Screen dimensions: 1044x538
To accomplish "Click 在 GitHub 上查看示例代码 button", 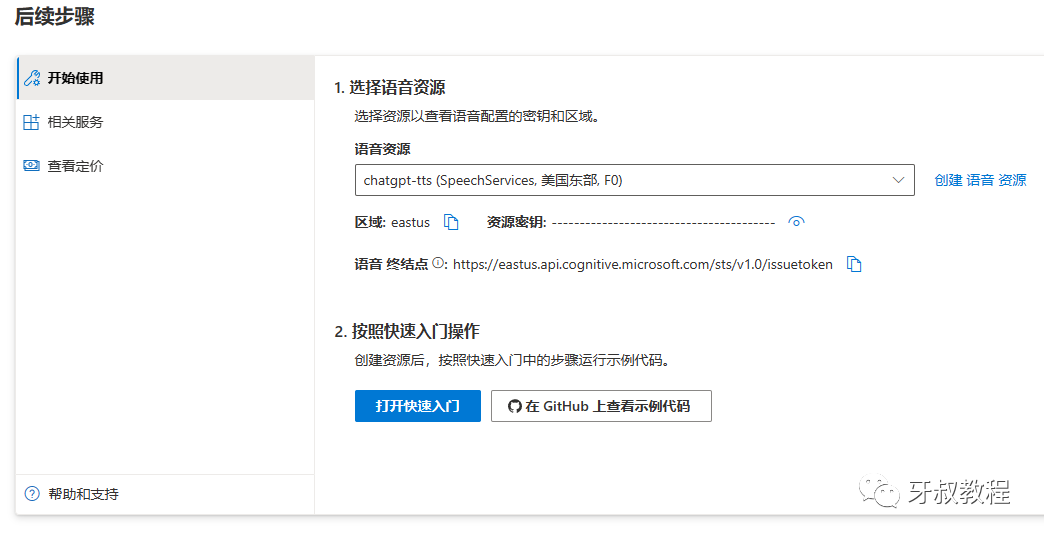I will coord(601,406).
